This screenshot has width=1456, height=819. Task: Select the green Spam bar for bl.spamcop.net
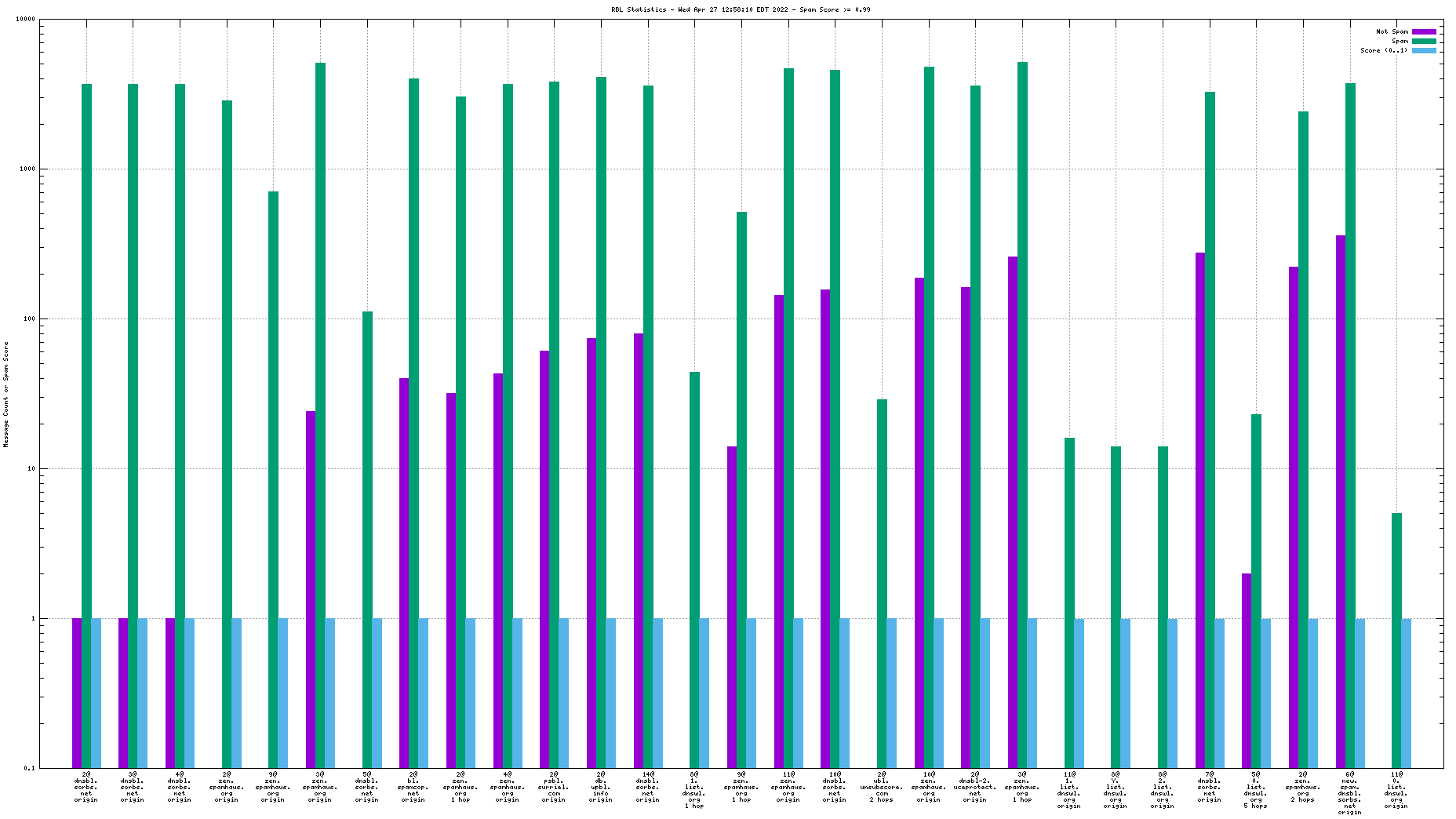tap(413, 424)
